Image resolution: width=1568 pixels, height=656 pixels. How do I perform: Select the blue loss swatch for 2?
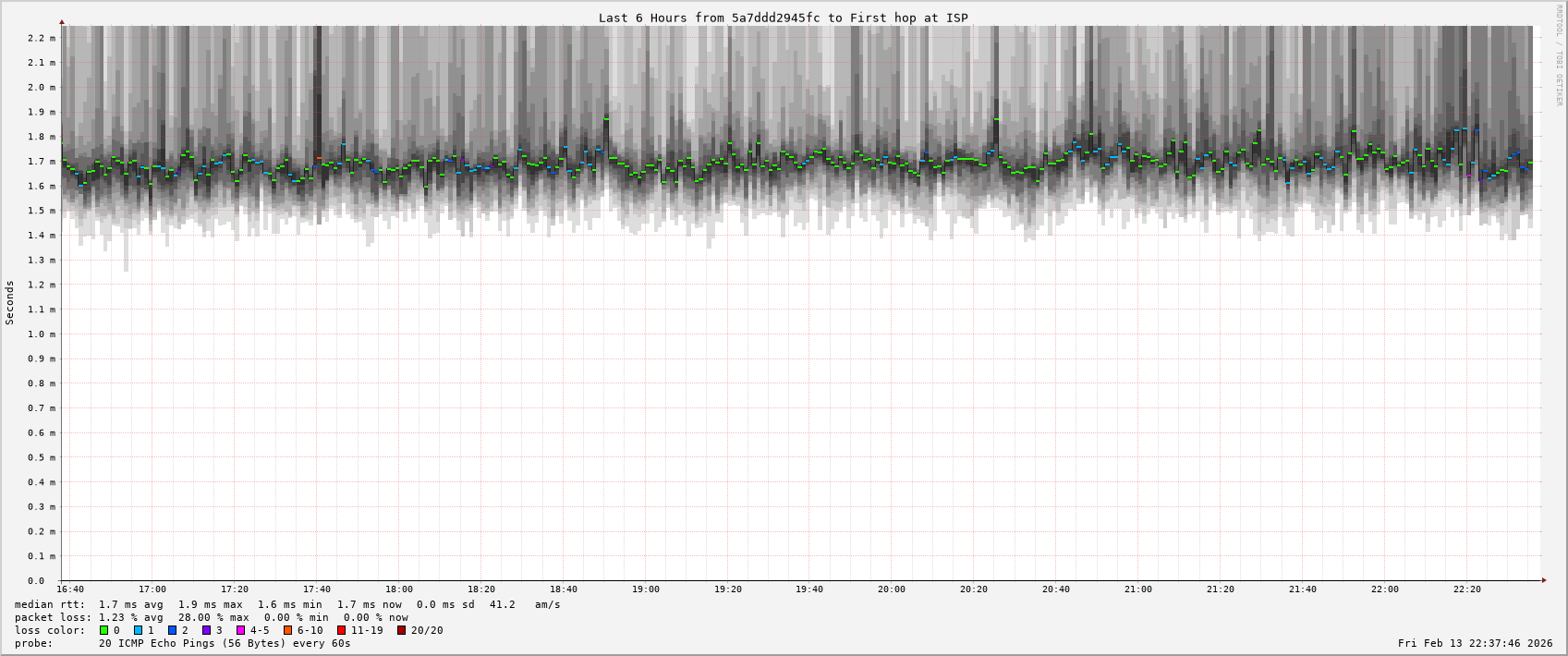(172, 630)
